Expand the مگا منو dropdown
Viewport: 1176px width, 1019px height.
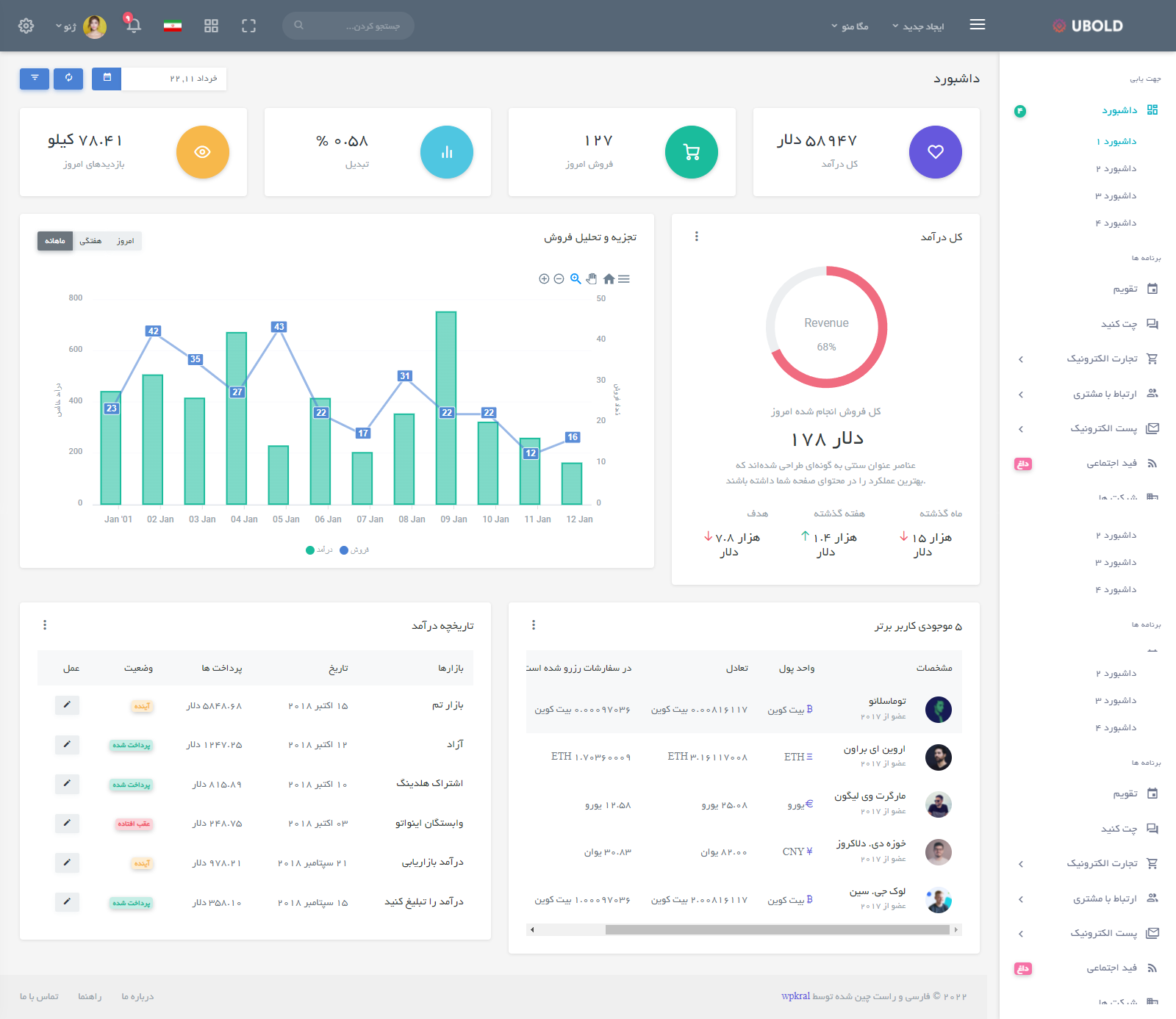[x=850, y=26]
